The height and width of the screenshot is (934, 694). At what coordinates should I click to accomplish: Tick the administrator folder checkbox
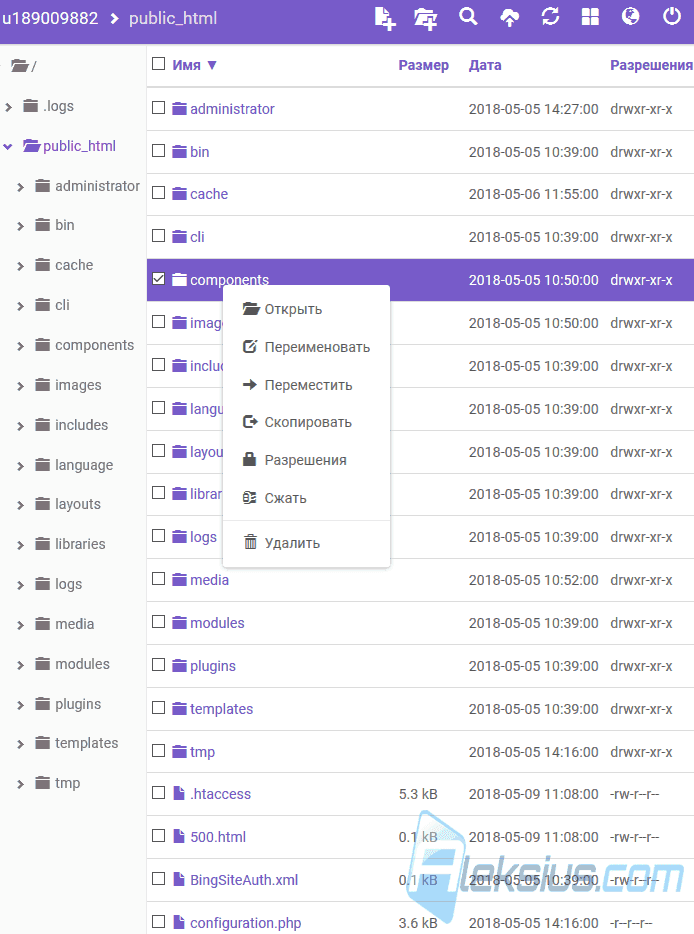(x=158, y=108)
